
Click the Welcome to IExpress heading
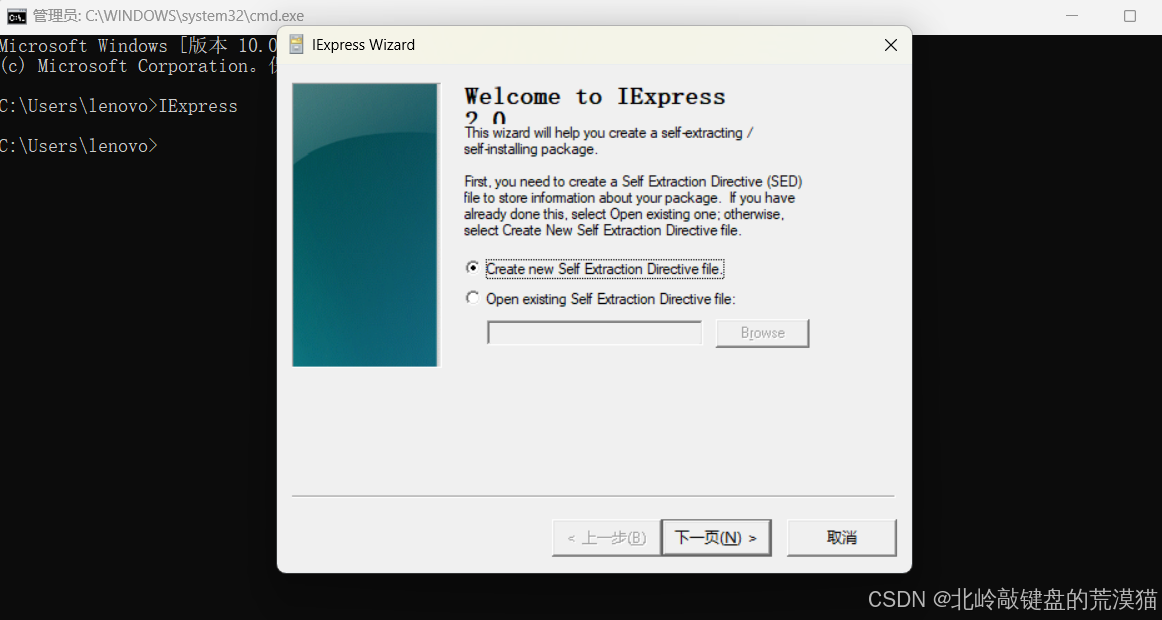pos(594,106)
